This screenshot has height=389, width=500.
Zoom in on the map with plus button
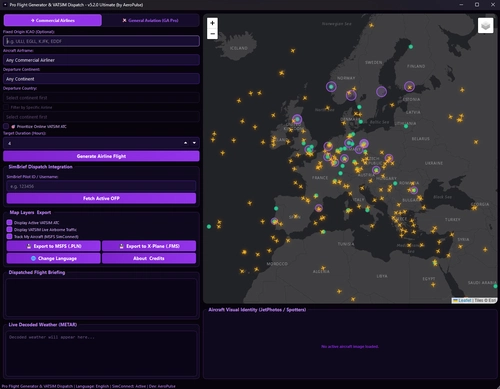point(212,23)
